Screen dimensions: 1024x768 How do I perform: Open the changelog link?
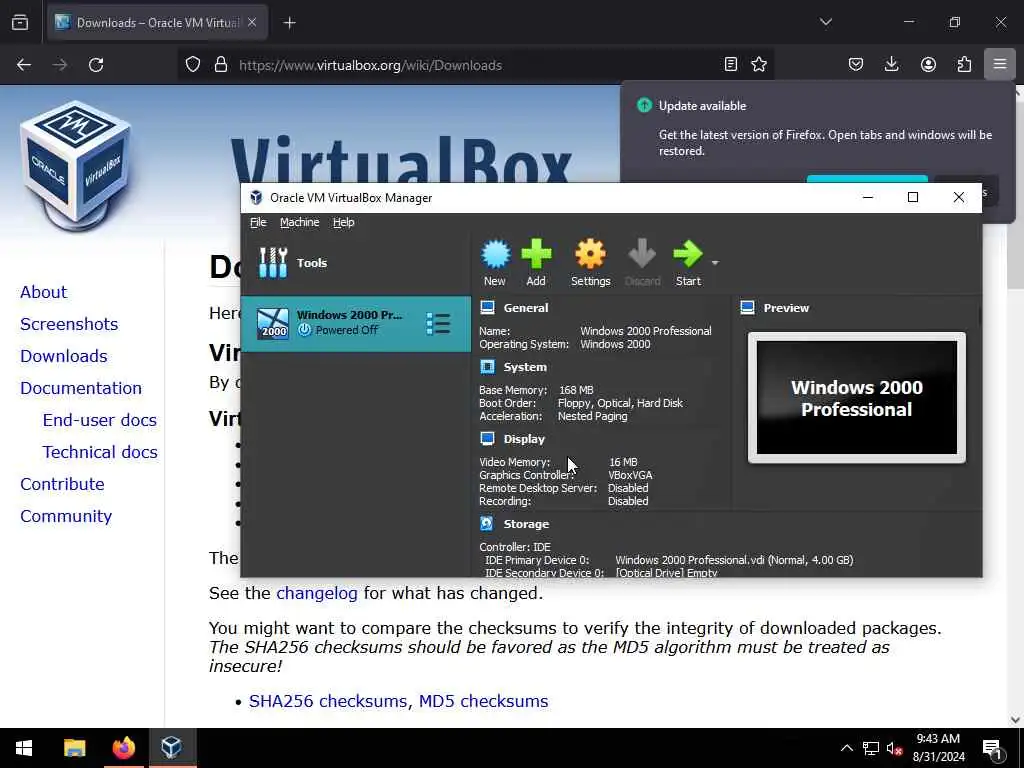(317, 593)
